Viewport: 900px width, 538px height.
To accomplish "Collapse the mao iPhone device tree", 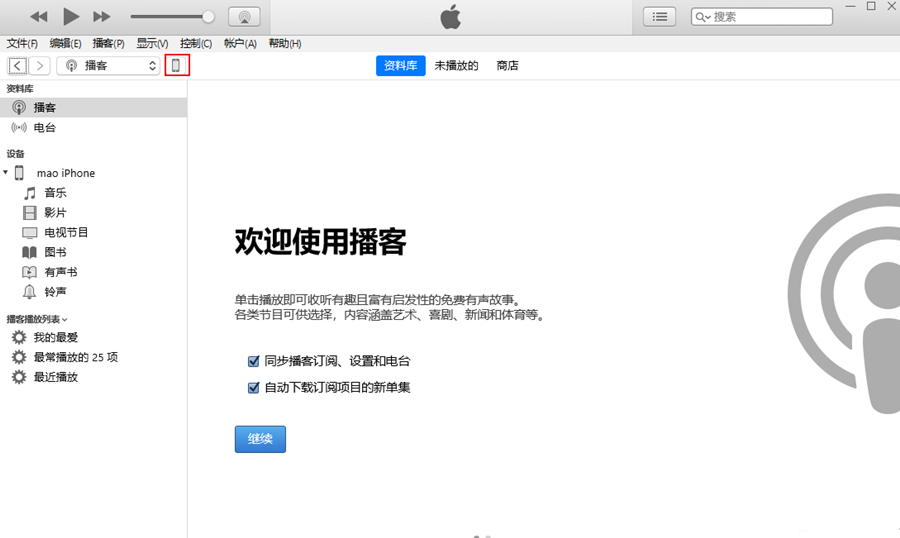I will (6, 172).
